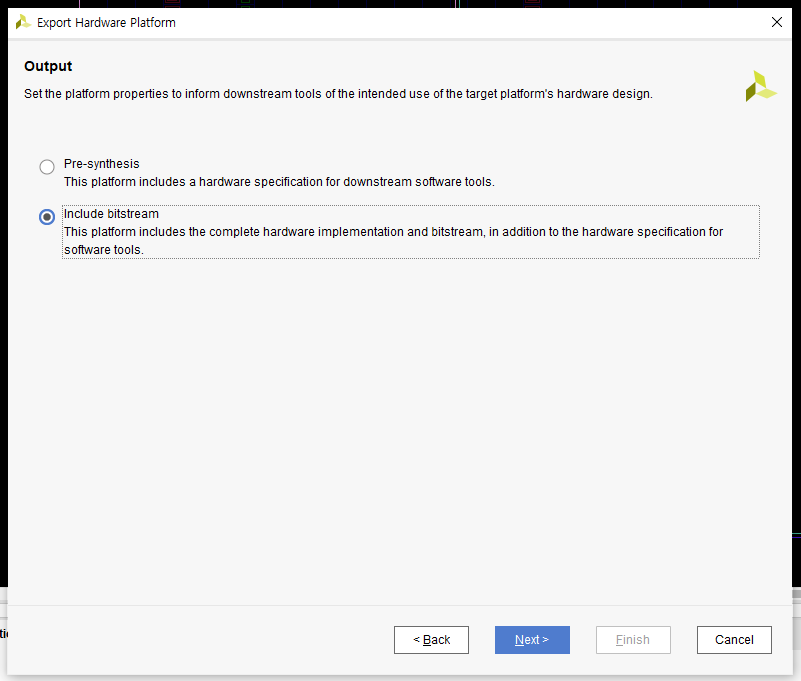The image size is (801, 681).
Task: Go to previous step with Back
Action: click(x=431, y=640)
